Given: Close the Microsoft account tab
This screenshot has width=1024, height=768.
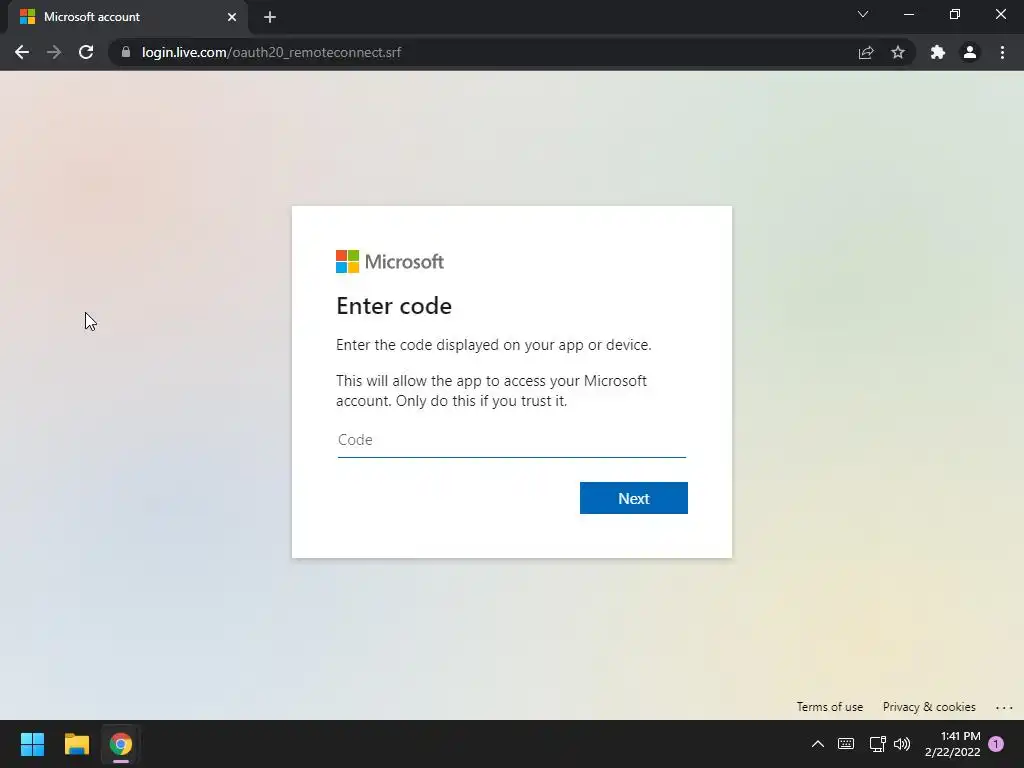Looking at the screenshot, I should coord(232,17).
